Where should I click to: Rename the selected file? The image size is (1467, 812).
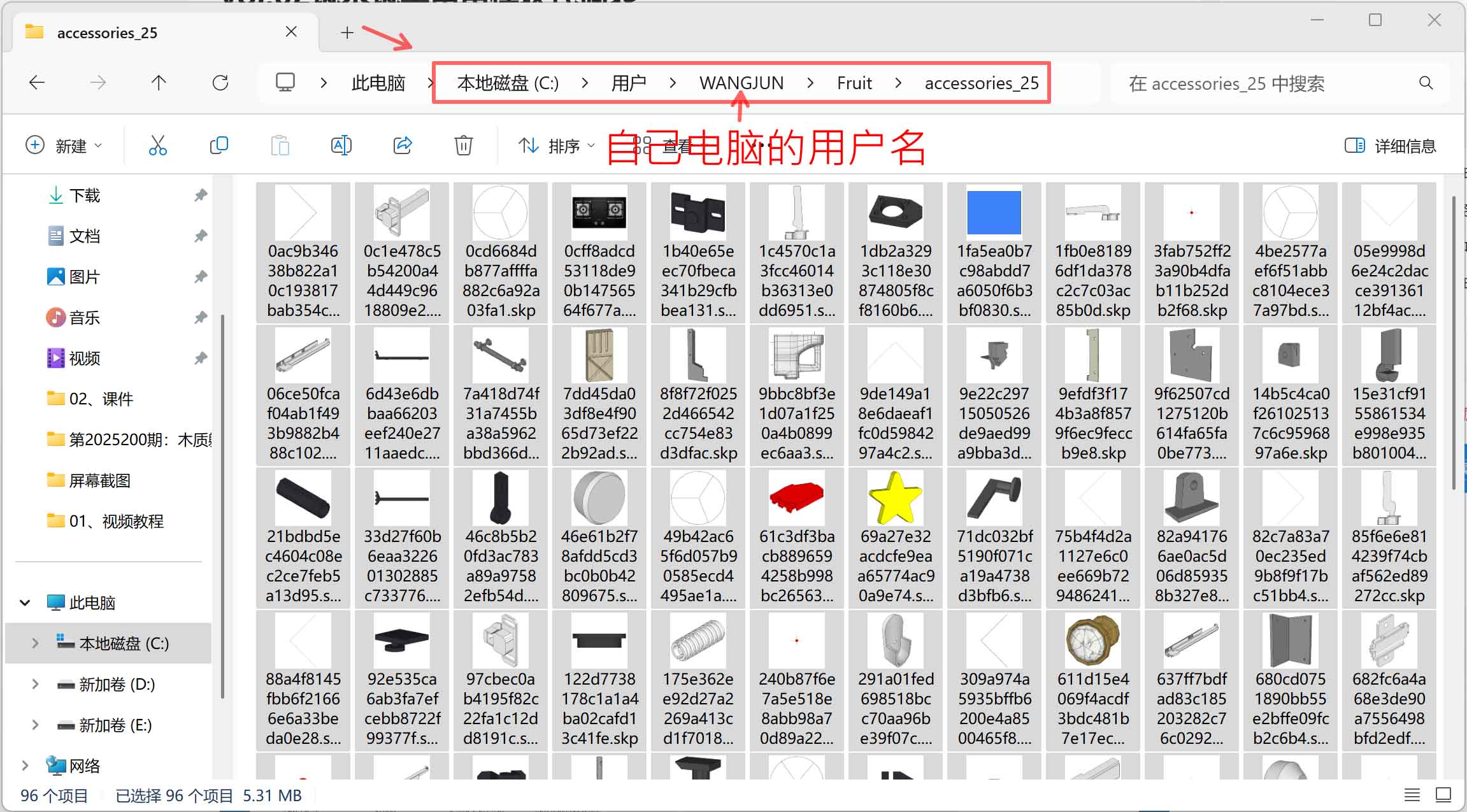click(x=341, y=145)
